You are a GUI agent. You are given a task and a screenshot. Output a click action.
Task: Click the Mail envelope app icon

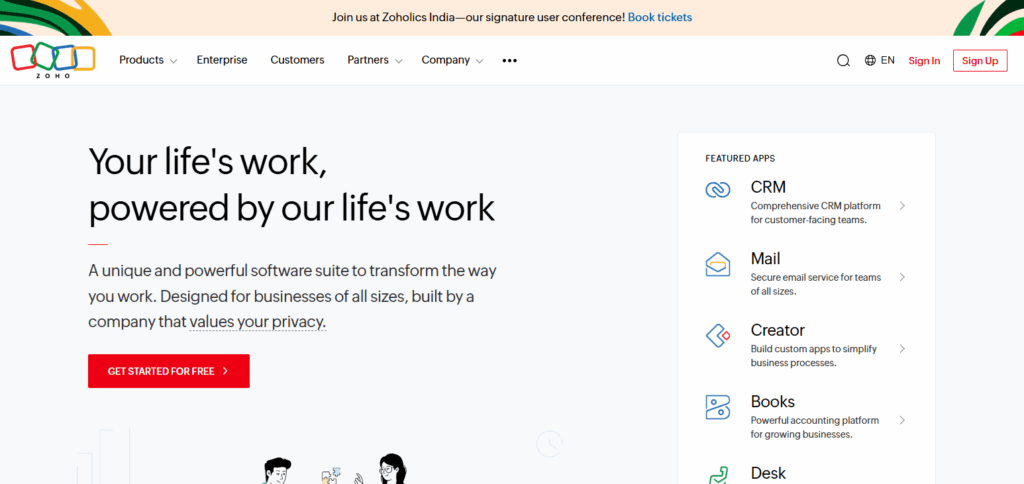[x=718, y=264]
